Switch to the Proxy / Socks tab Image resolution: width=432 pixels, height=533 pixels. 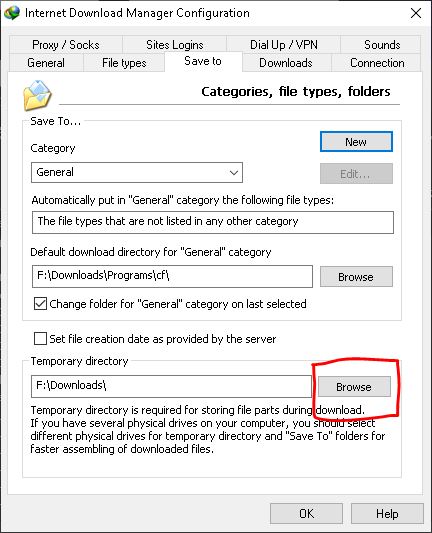pos(66,45)
